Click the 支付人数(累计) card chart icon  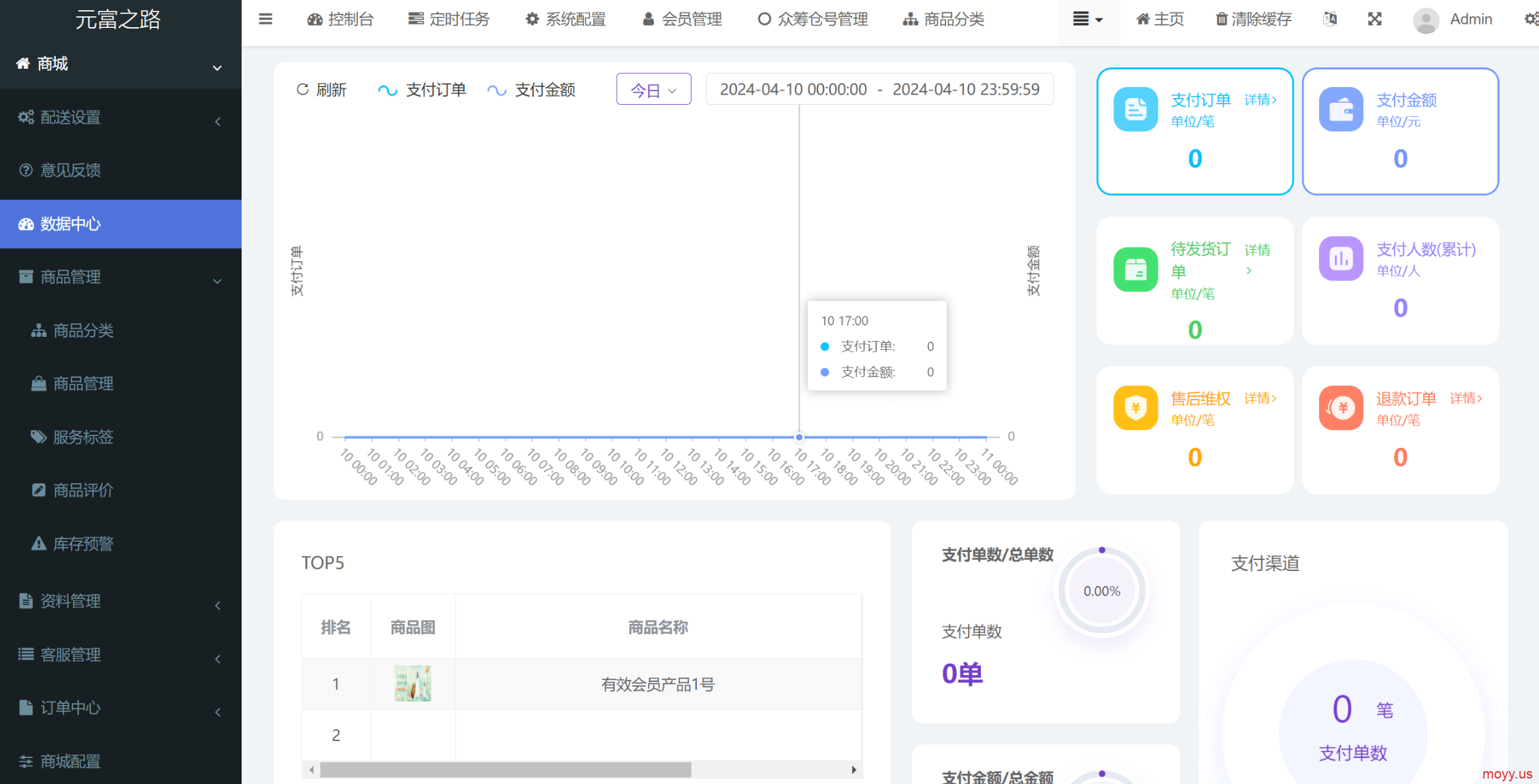(x=1341, y=259)
